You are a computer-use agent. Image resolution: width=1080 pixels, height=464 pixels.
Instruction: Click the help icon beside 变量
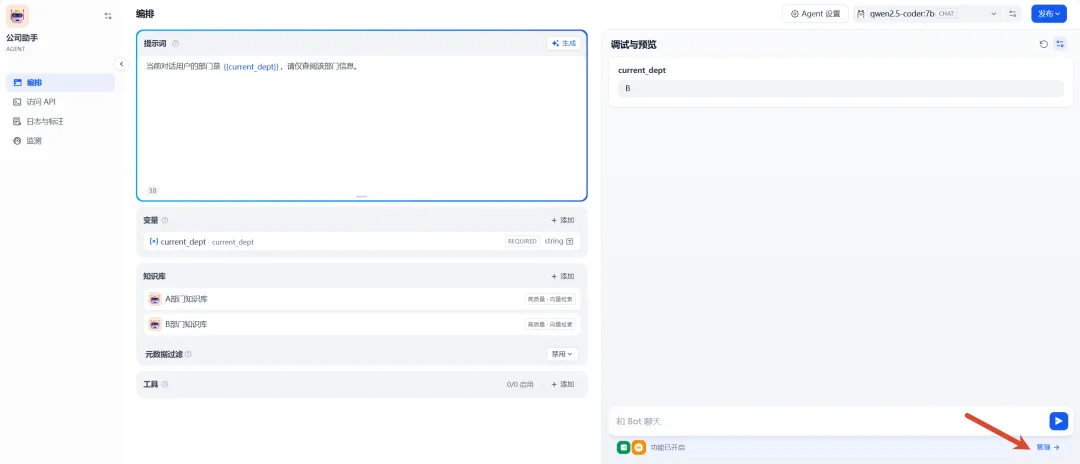point(165,220)
